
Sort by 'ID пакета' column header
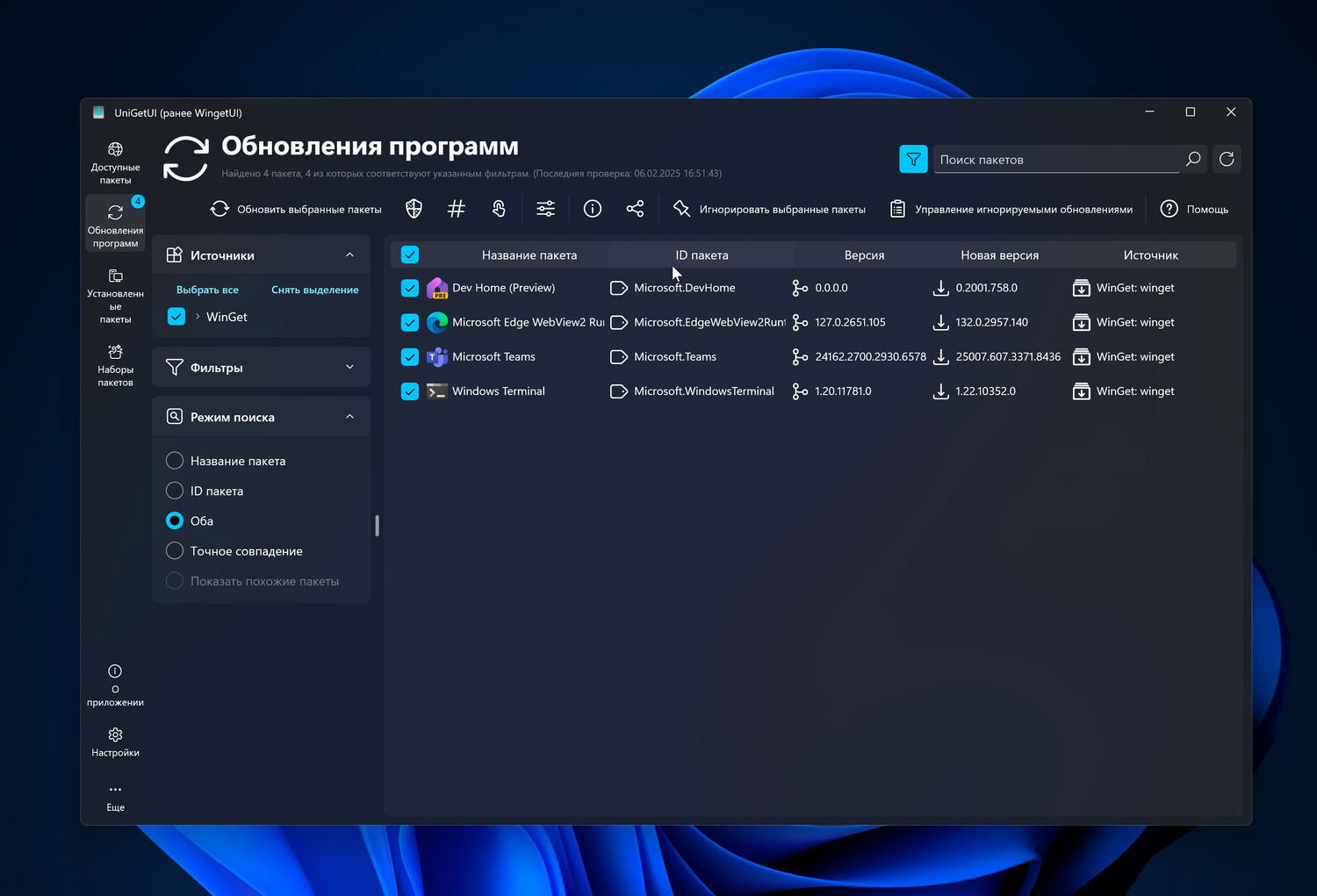702,255
